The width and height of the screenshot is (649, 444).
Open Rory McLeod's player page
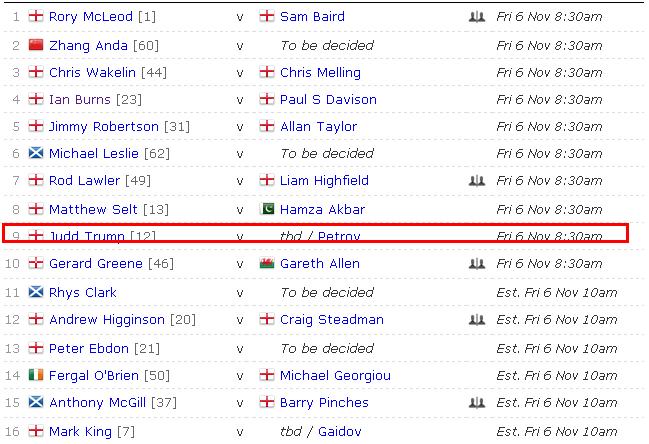[x=91, y=18]
